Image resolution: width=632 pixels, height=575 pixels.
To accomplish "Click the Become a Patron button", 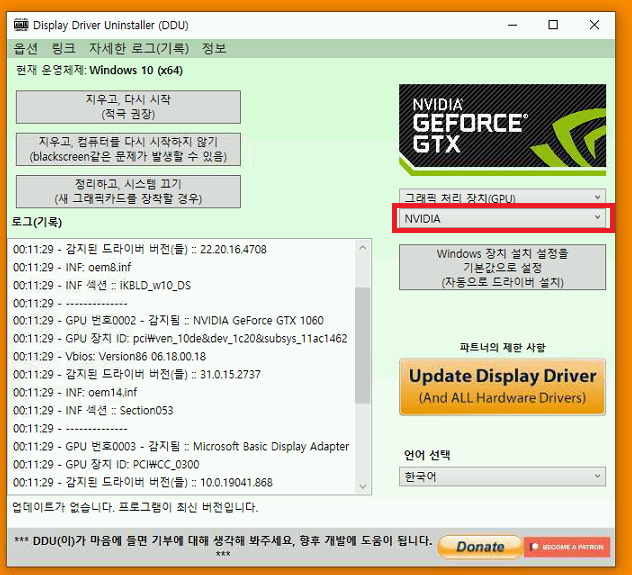I will (567, 547).
